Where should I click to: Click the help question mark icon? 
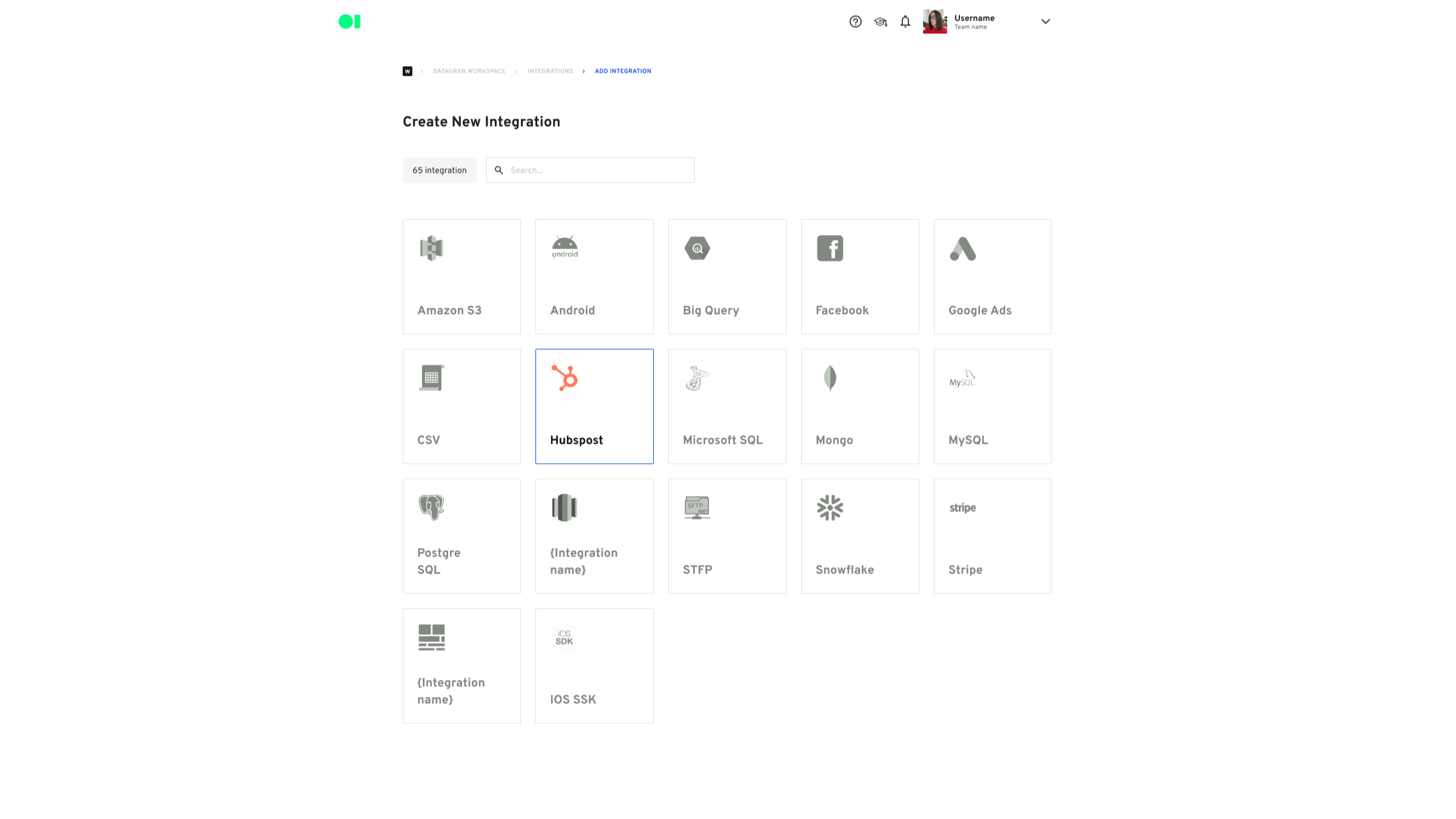[x=855, y=22]
